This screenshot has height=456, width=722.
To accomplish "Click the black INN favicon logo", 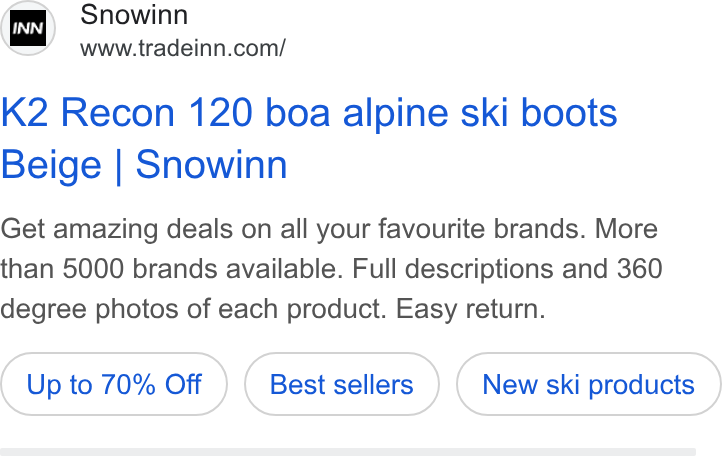I will [x=28, y=28].
